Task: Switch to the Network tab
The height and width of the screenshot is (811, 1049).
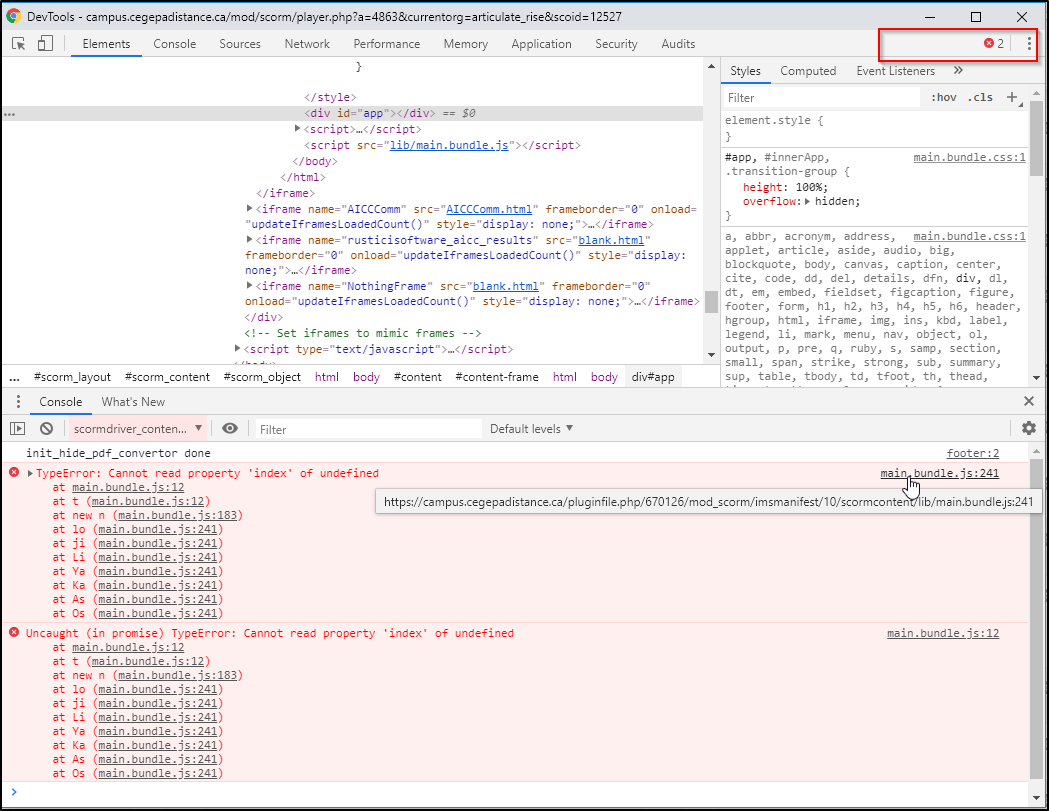Action: pyautogui.click(x=307, y=44)
